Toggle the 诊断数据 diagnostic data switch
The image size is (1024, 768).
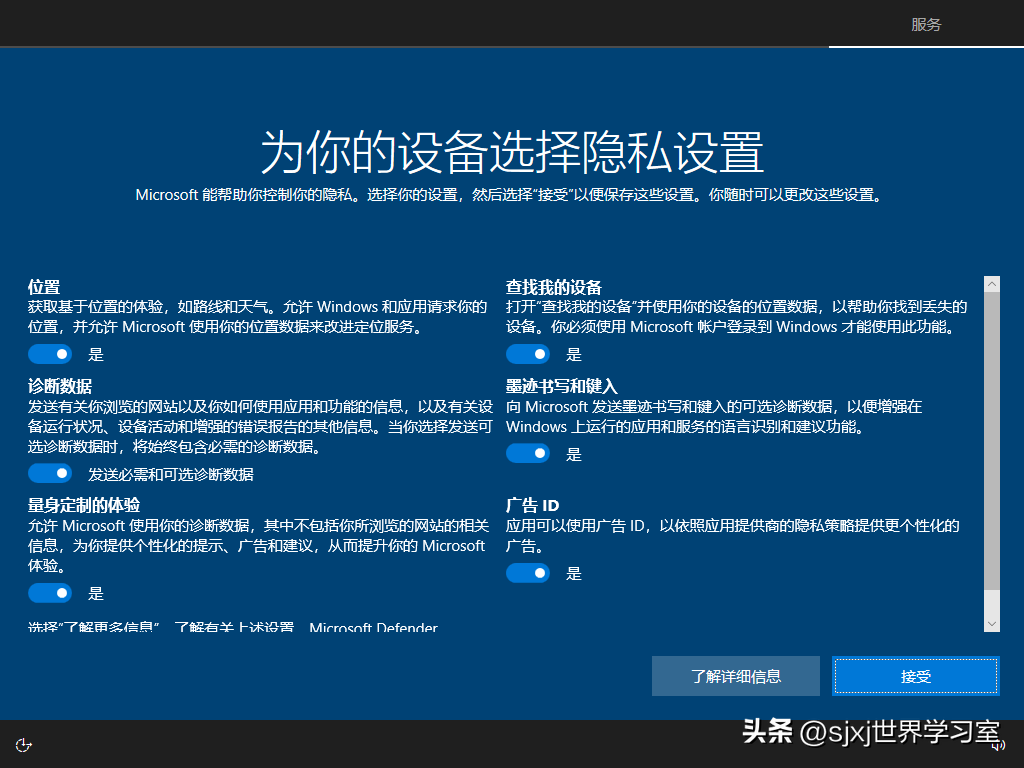coord(50,473)
